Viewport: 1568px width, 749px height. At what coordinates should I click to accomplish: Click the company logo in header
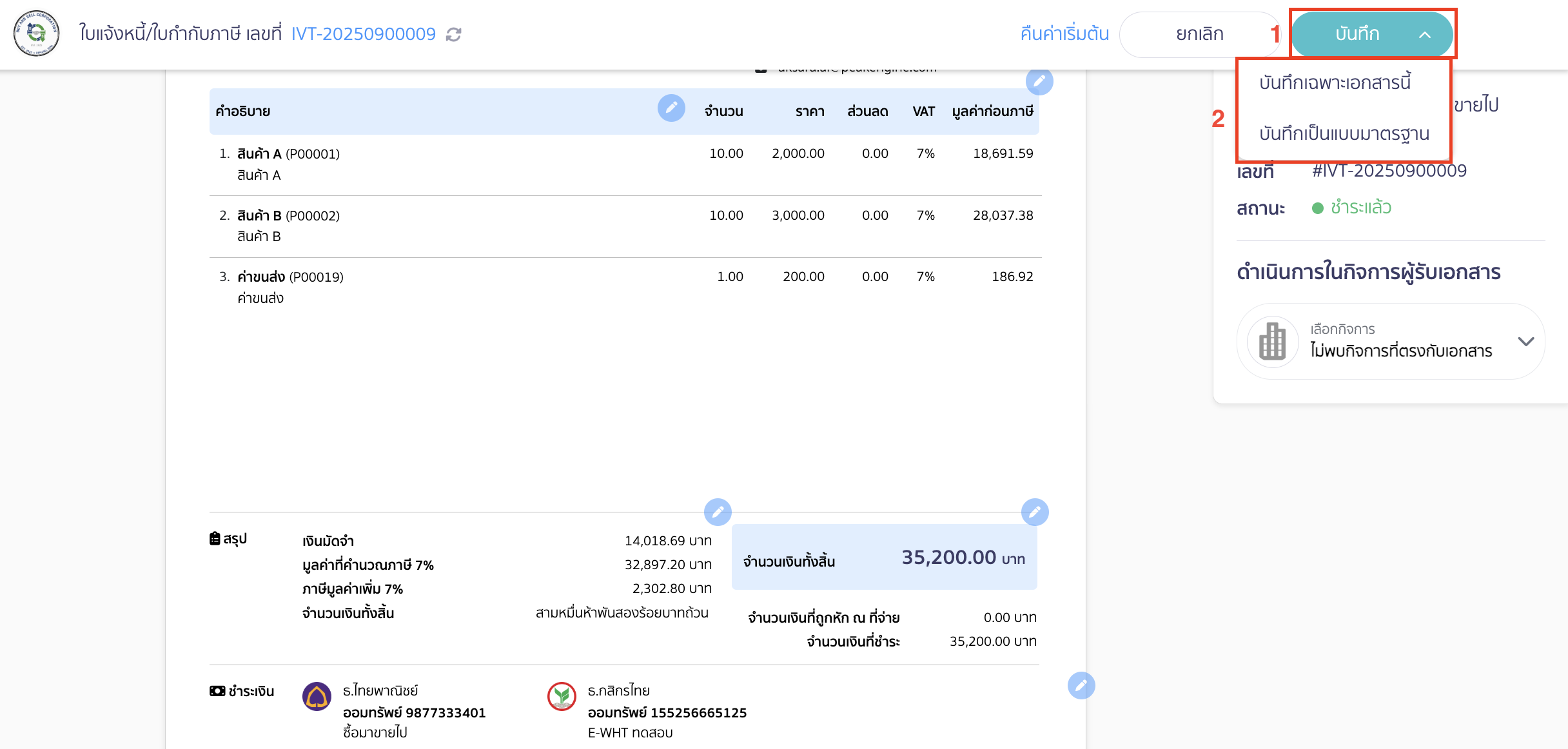click(x=37, y=34)
